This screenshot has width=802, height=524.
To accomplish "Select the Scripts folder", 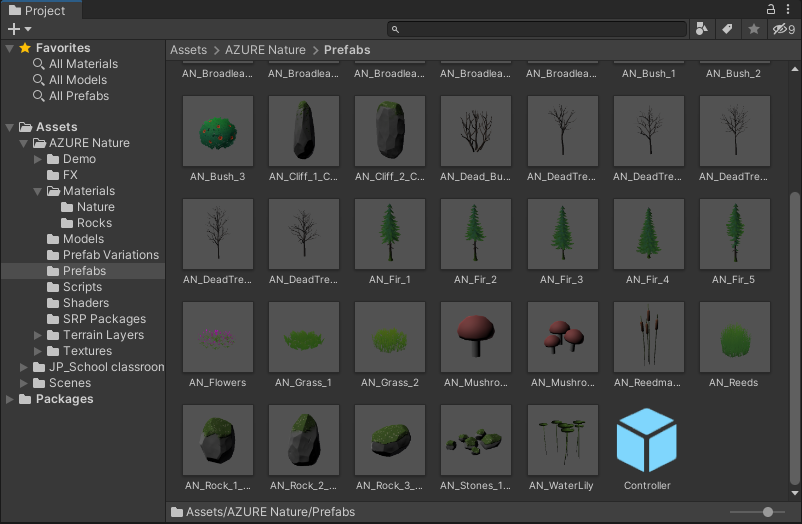I will point(74,287).
